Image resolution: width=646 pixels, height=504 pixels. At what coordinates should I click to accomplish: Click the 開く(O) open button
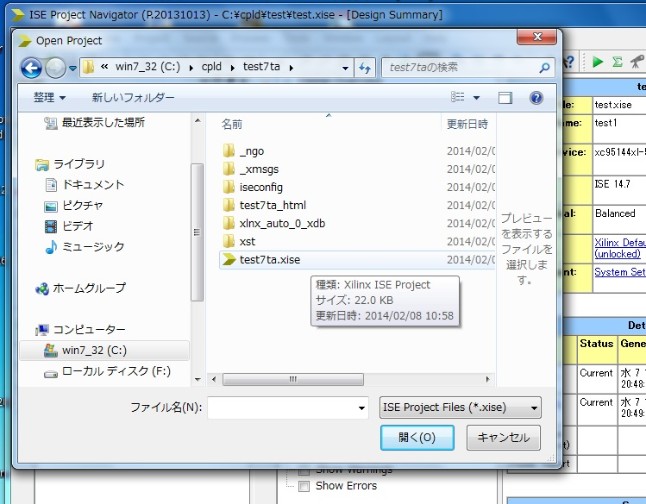(x=417, y=438)
